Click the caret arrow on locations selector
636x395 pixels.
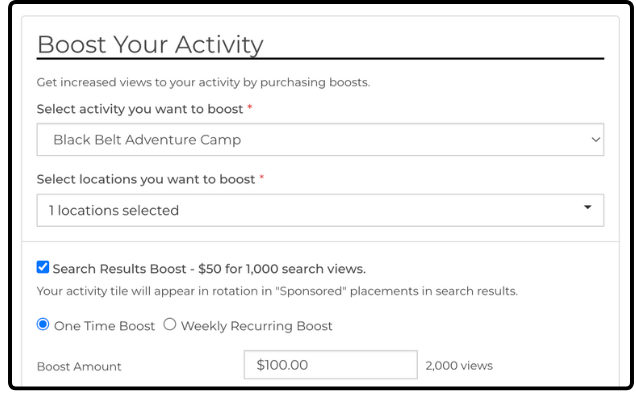pos(587,207)
